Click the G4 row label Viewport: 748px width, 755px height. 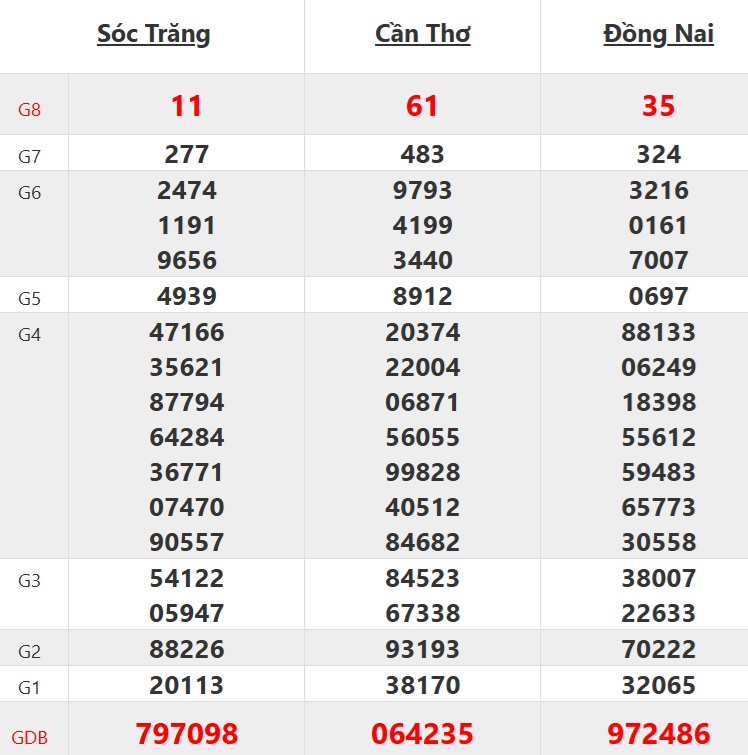tap(30, 335)
